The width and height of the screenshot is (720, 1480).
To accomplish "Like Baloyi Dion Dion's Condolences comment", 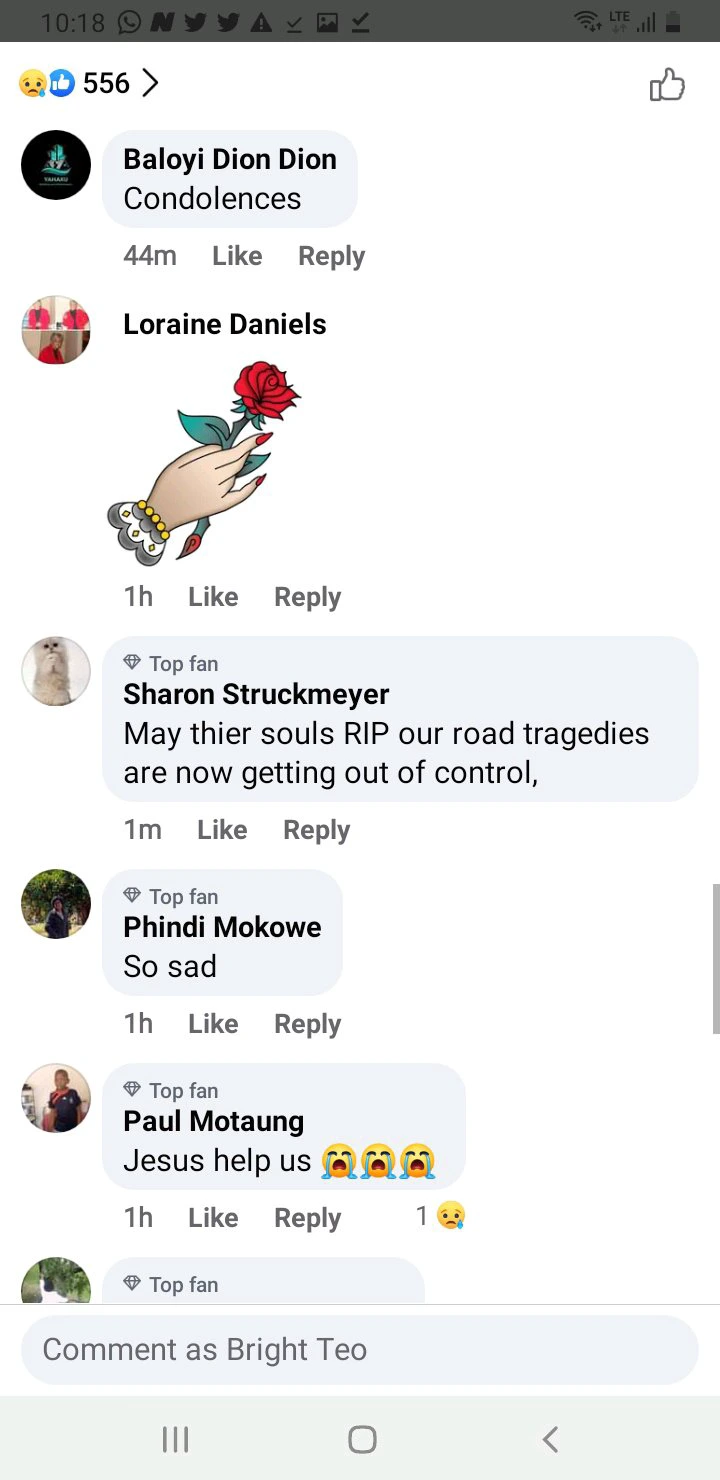I will [237, 256].
